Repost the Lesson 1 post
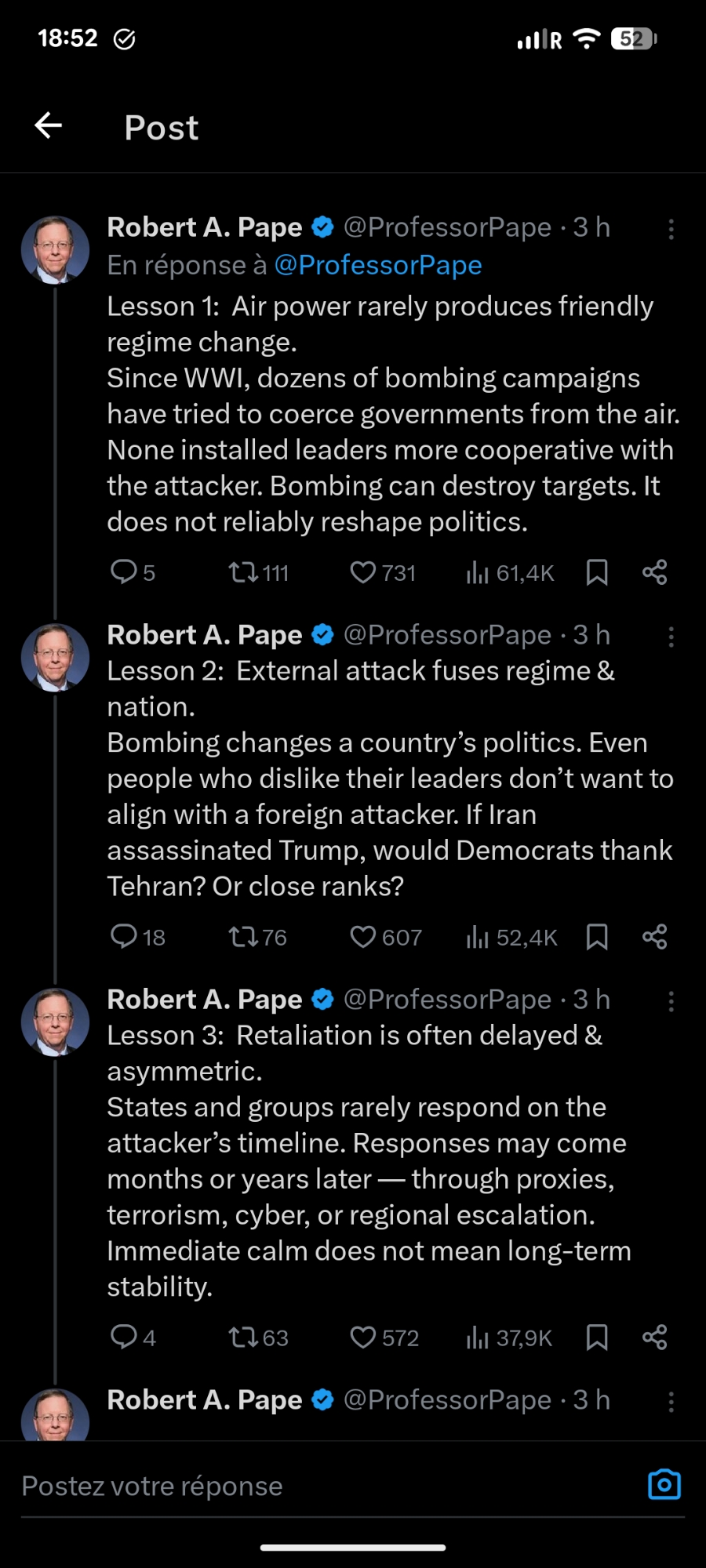Screen dimensions: 706x1568 coord(243,572)
